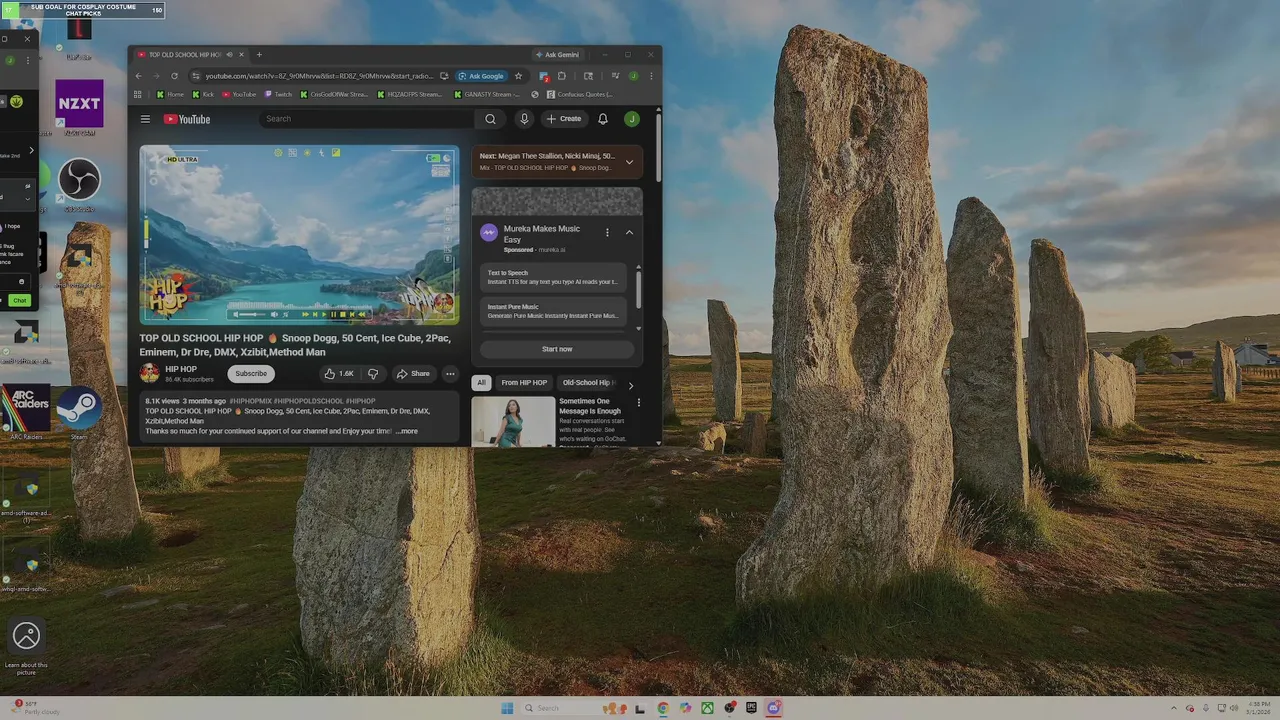Bookmark this page with star icon

(518, 76)
